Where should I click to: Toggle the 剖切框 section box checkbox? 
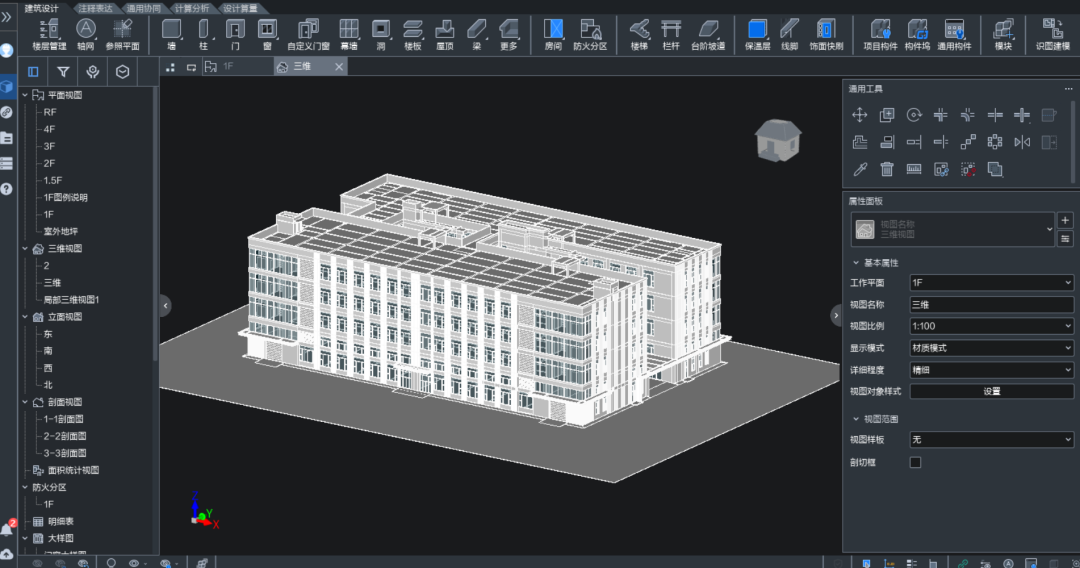pyautogui.click(x=915, y=462)
